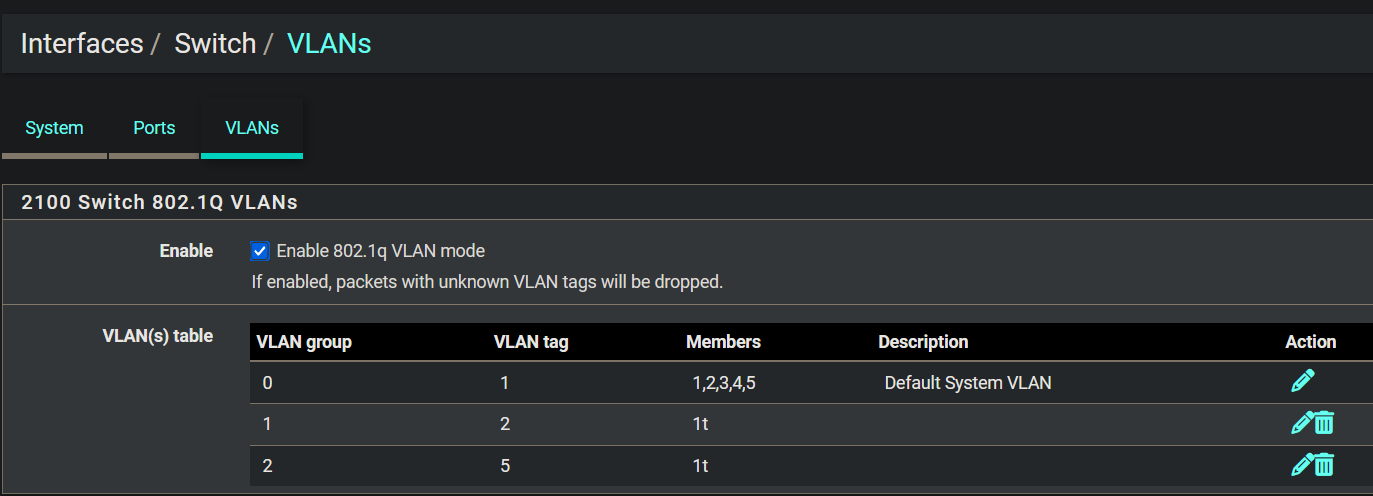Delete VLAN group 1 trash icon

pos(1324,423)
